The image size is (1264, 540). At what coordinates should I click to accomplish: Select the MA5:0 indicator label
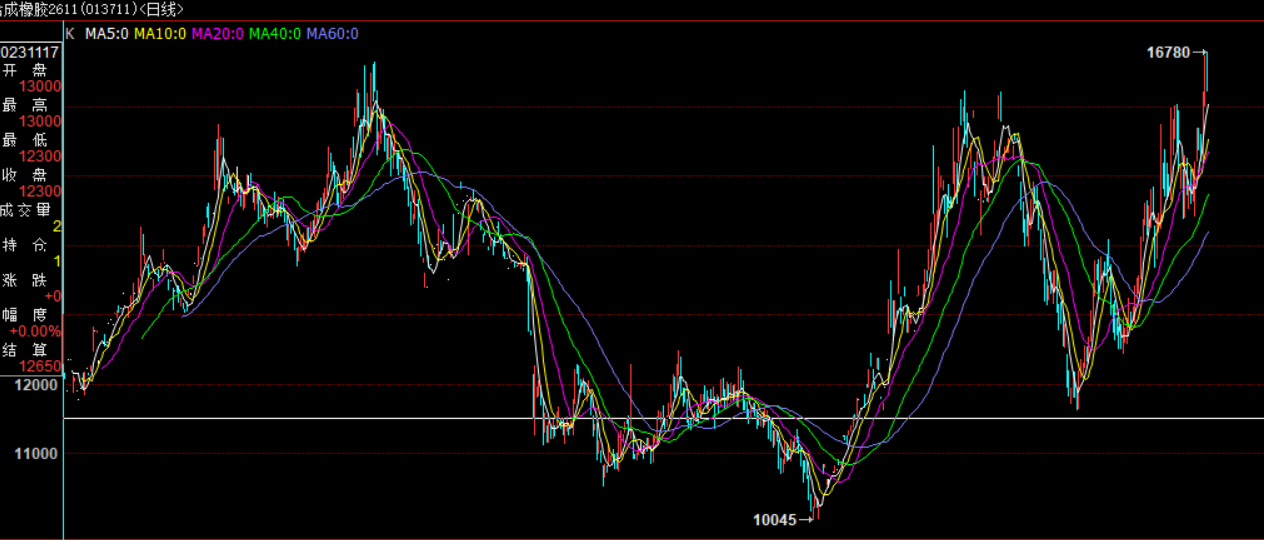coord(106,34)
